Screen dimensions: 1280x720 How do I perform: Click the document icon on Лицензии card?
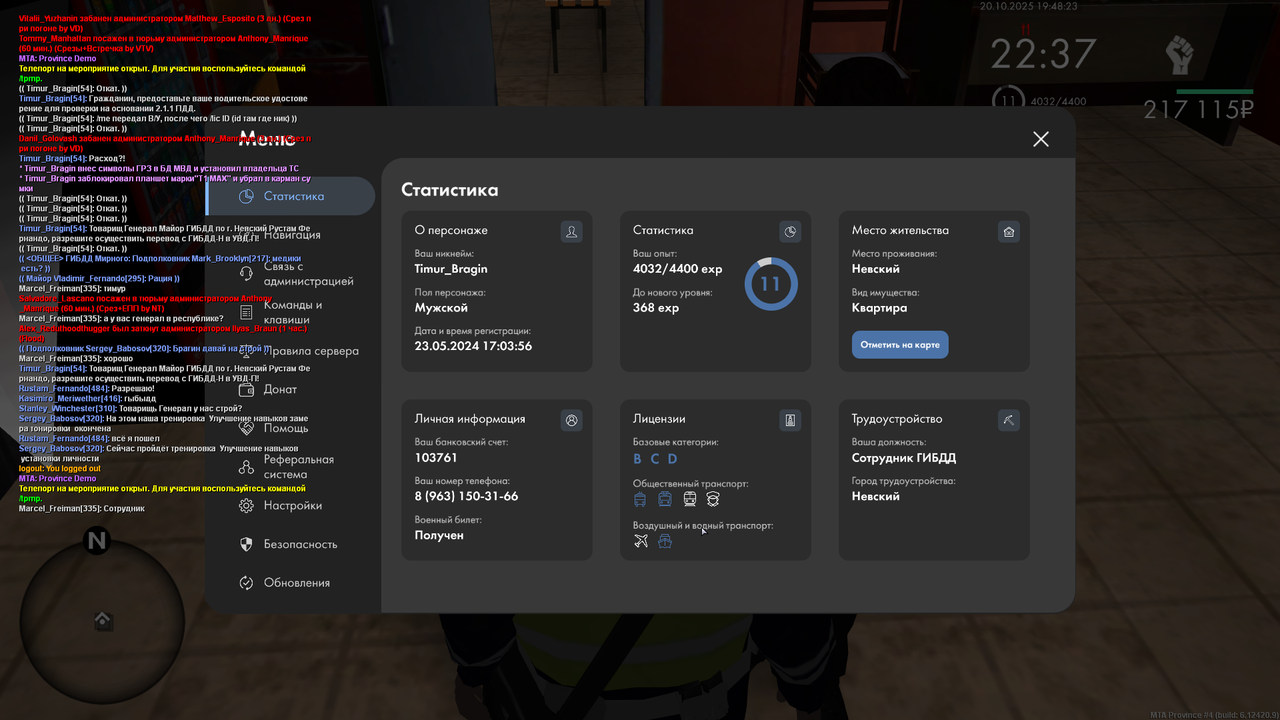(790, 420)
